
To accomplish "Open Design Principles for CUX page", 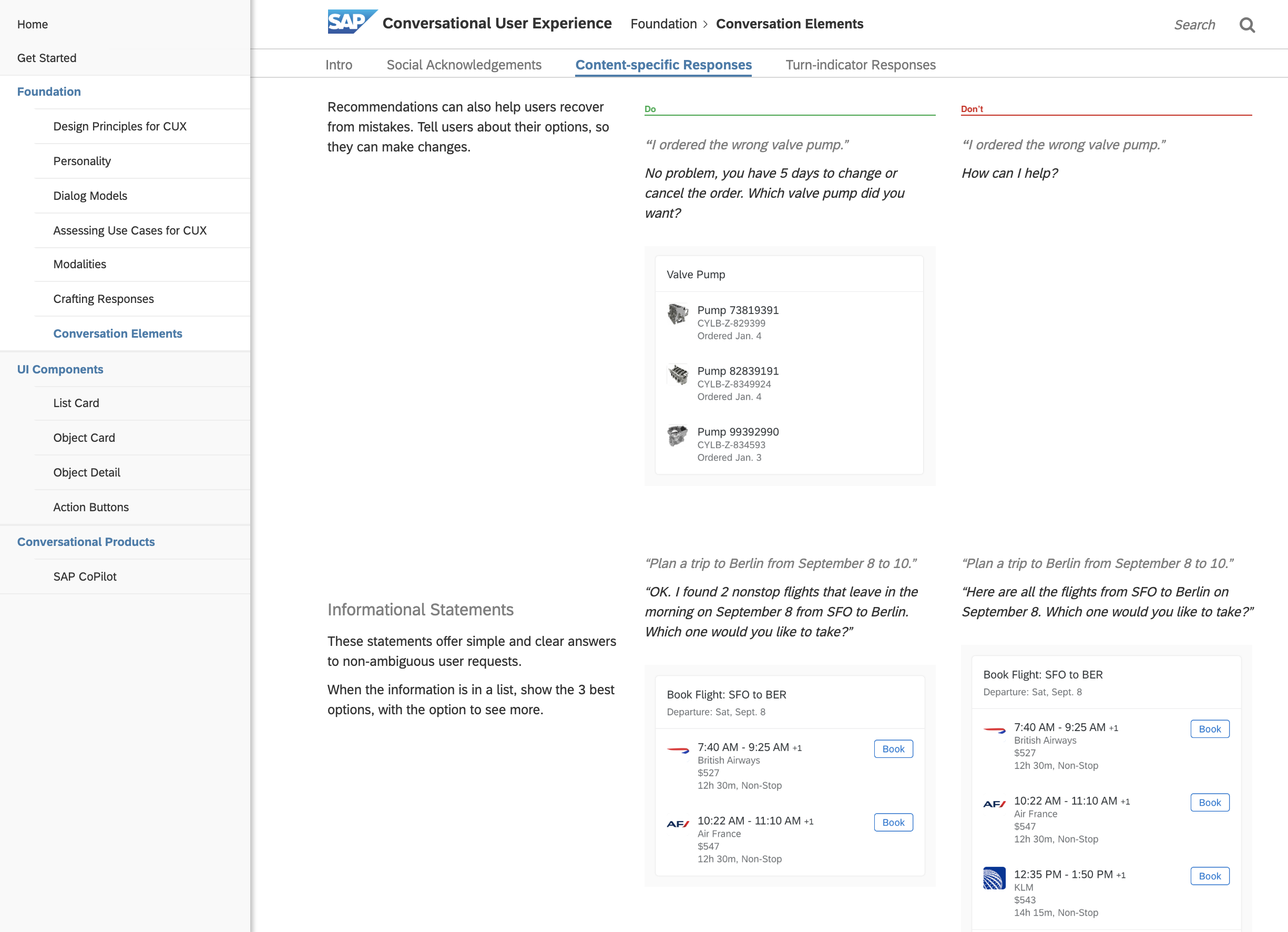I will pyautogui.click(x=120, y=126).
